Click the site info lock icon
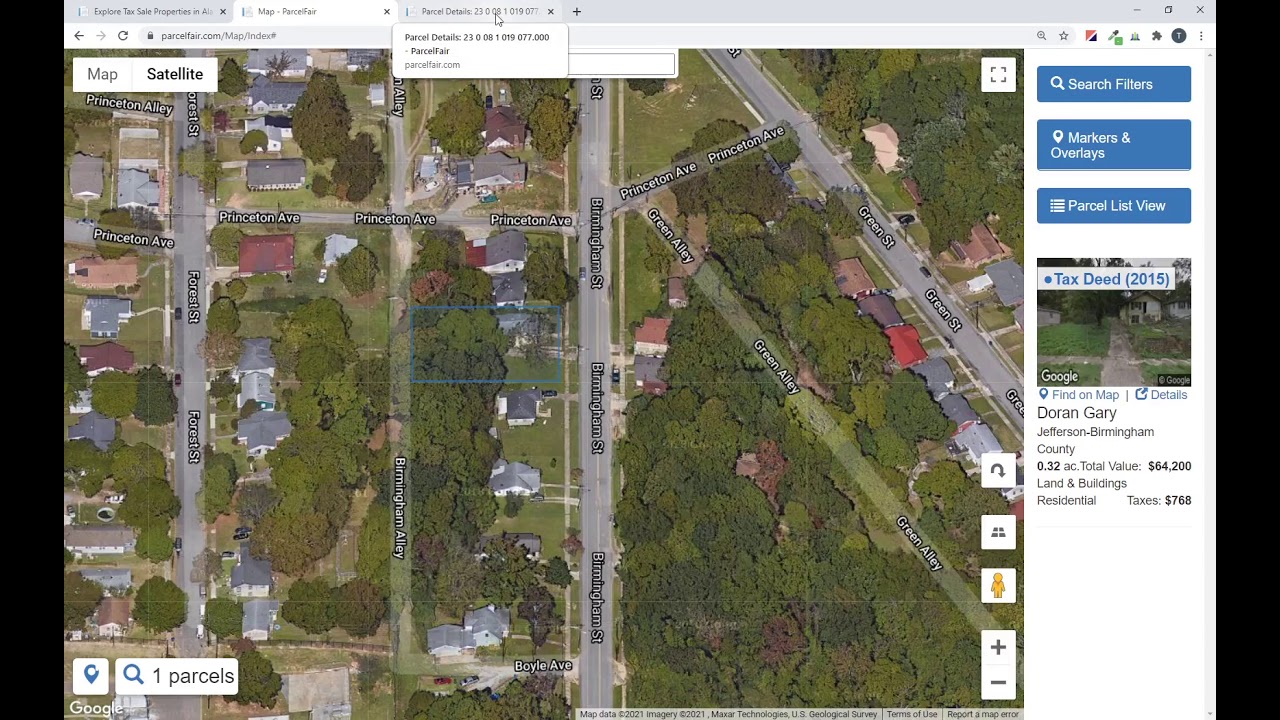This screenshot has width=1280, height=720. pos(150,36)
